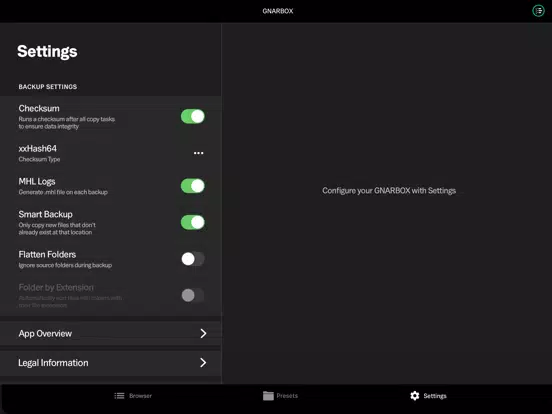Select the Settings tab label
The width and height of the screenshot is (552, 414).
(x=435, y=396)
